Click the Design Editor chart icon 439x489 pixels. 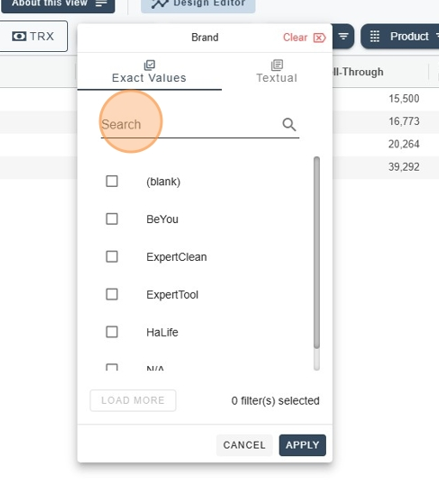click(x=160, y=4)
